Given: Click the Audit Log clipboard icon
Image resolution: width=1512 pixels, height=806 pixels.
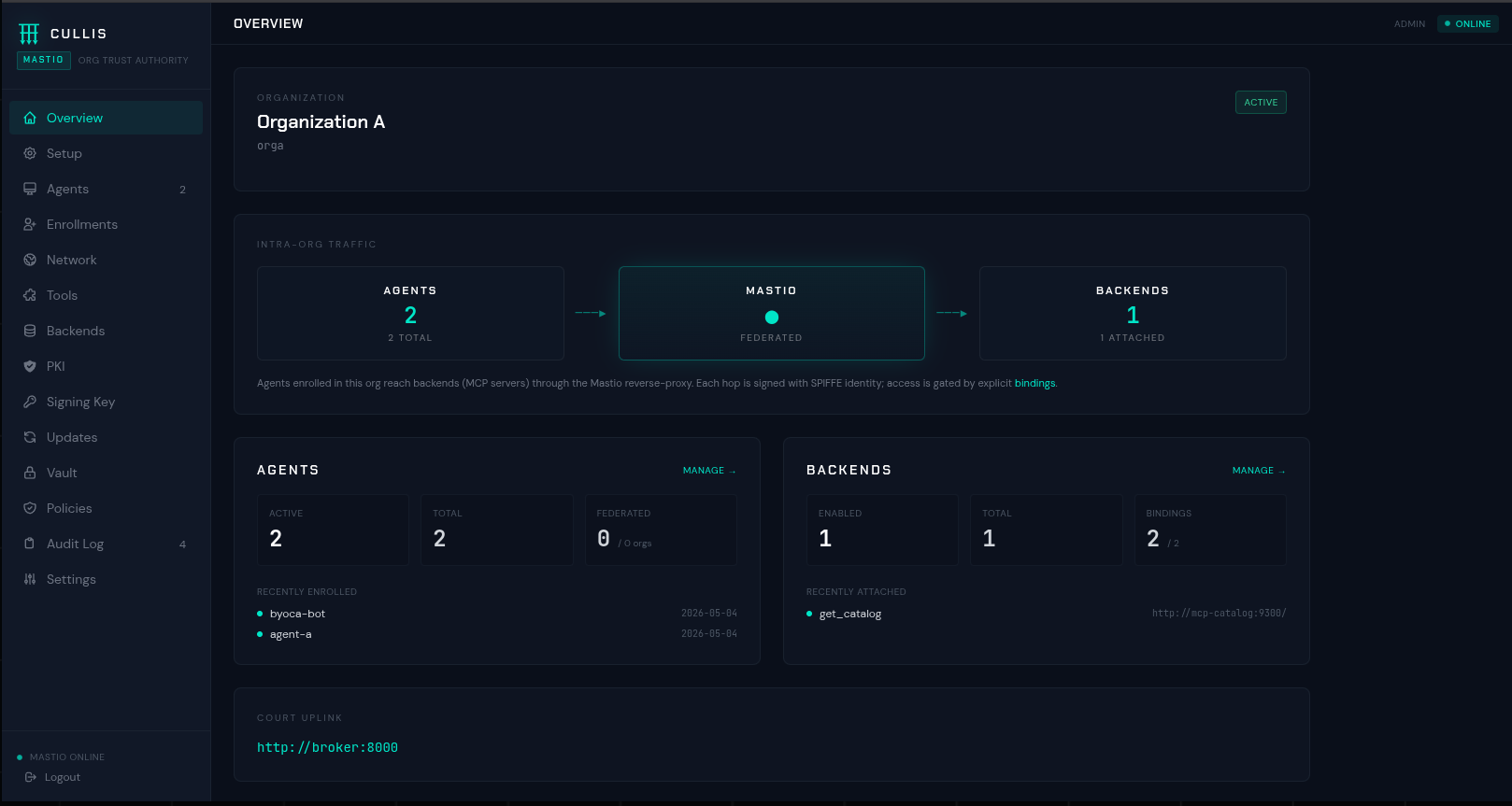Looking at the screenshot, I should click(30, 544).
